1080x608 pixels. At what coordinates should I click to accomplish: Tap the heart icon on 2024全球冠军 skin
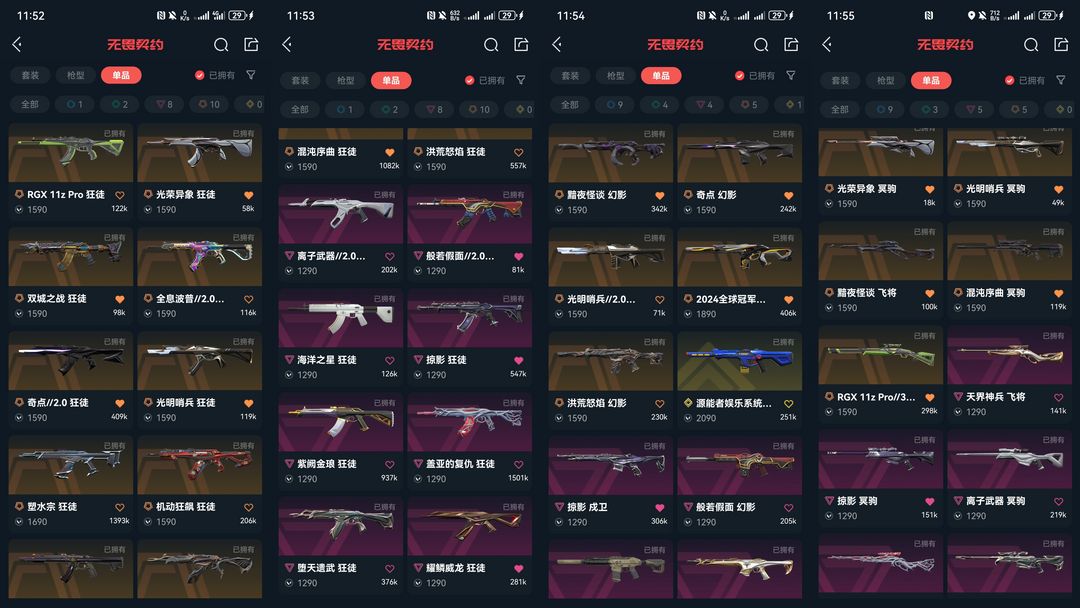point(789,300)
